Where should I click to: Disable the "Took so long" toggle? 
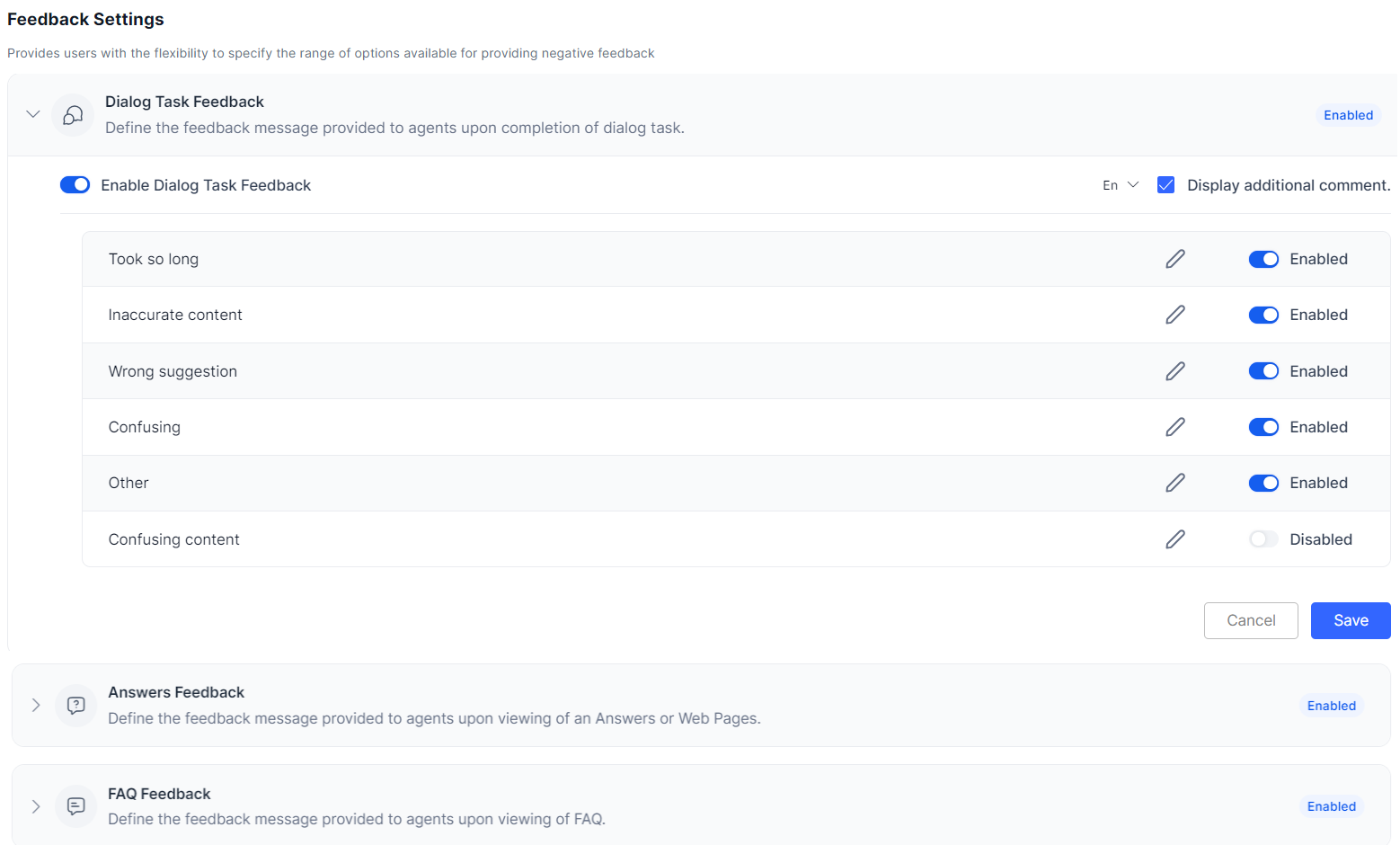pos(1263,259)
